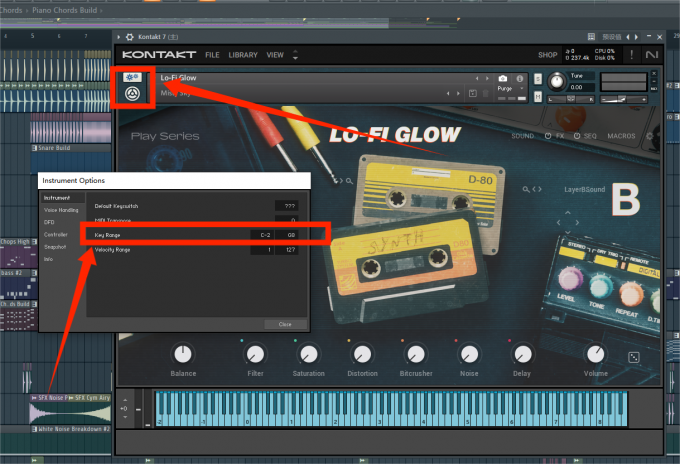Image resolution: width=680 pixels, height=464 pixels.
Task: Click the Bitcrusher macro knob
Action: point(416,354)
